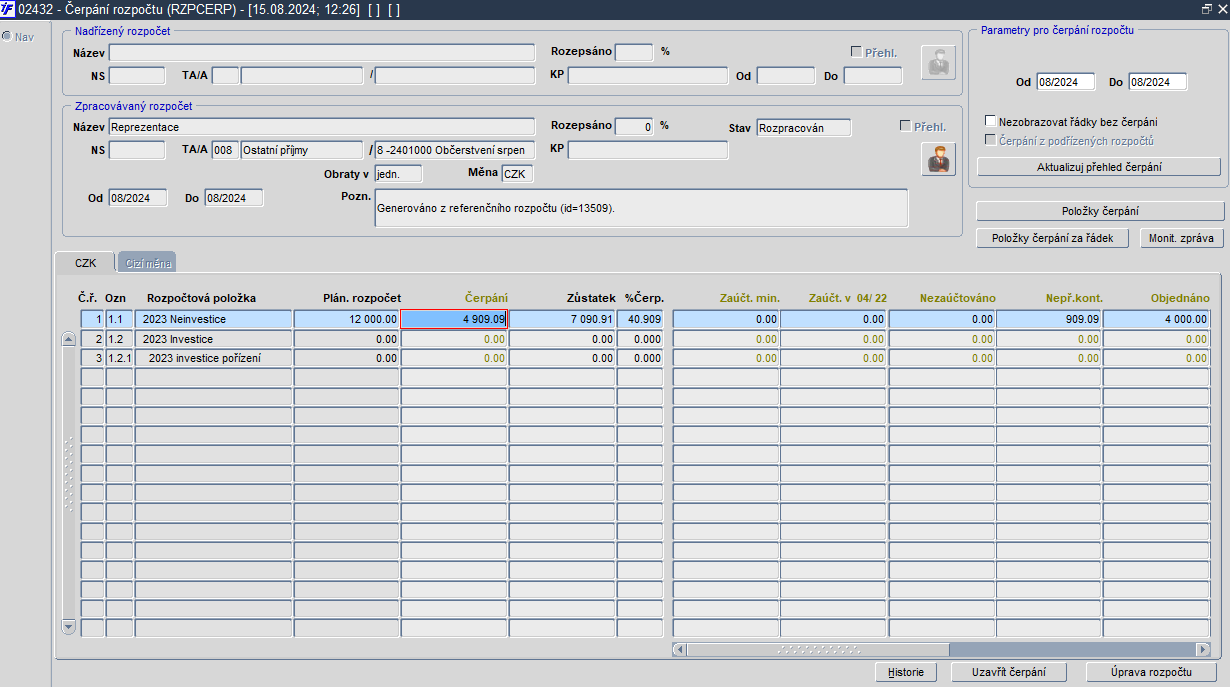The height and width of the screenshot is (687, 1230).
Task: Switch to the CZK tab
Action: tap(85, 262)
